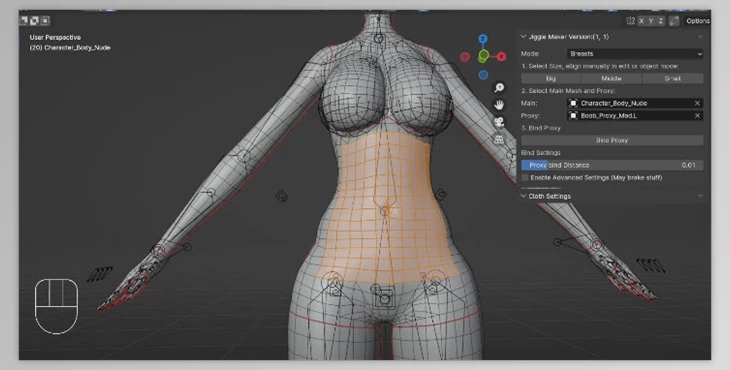
Task: Click the dotted-square selection mode icon
Action: [45, 21]
